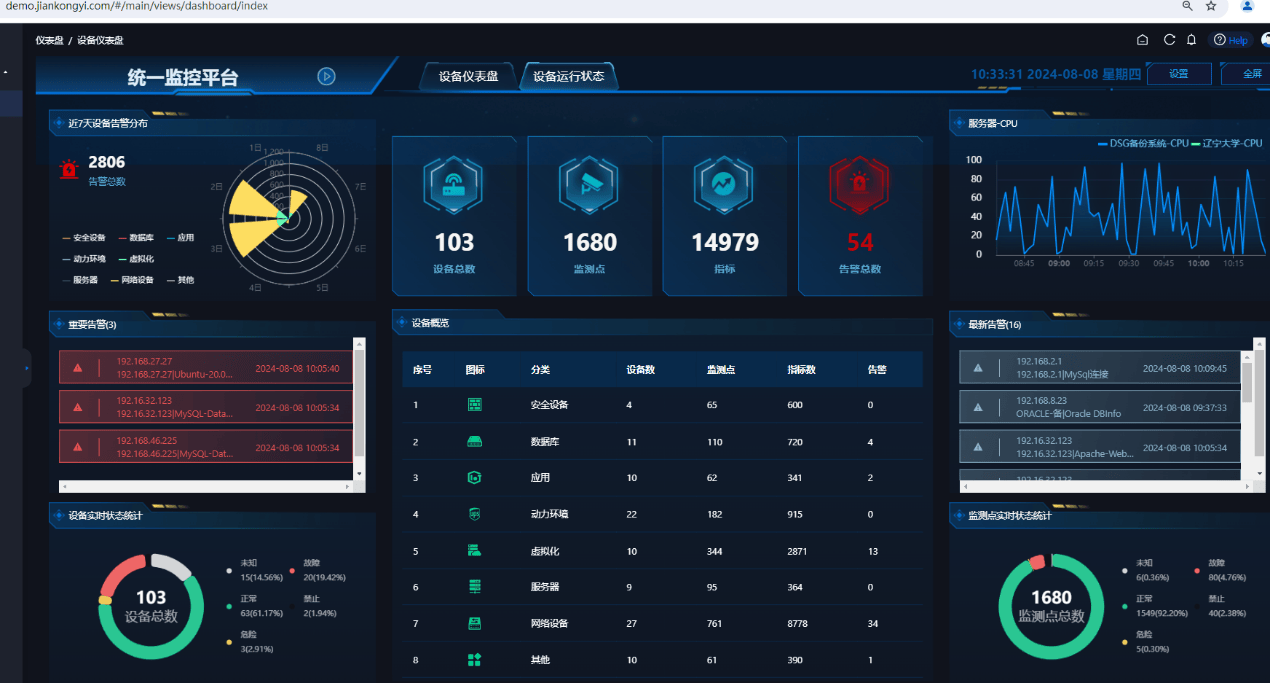1270x683 pixels.
Task: Click the home icon in top bar
Action: 1142,40
